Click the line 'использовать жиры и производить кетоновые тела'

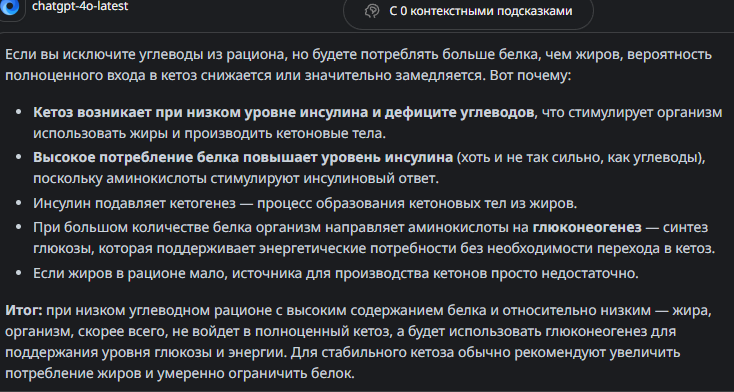pos(209,133)
